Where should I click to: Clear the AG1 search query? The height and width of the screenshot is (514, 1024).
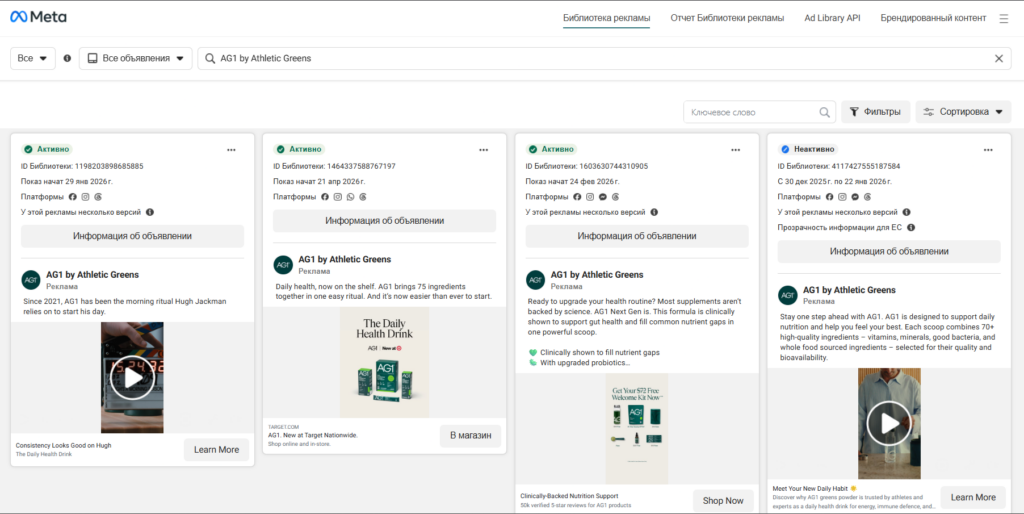(999, 58)
